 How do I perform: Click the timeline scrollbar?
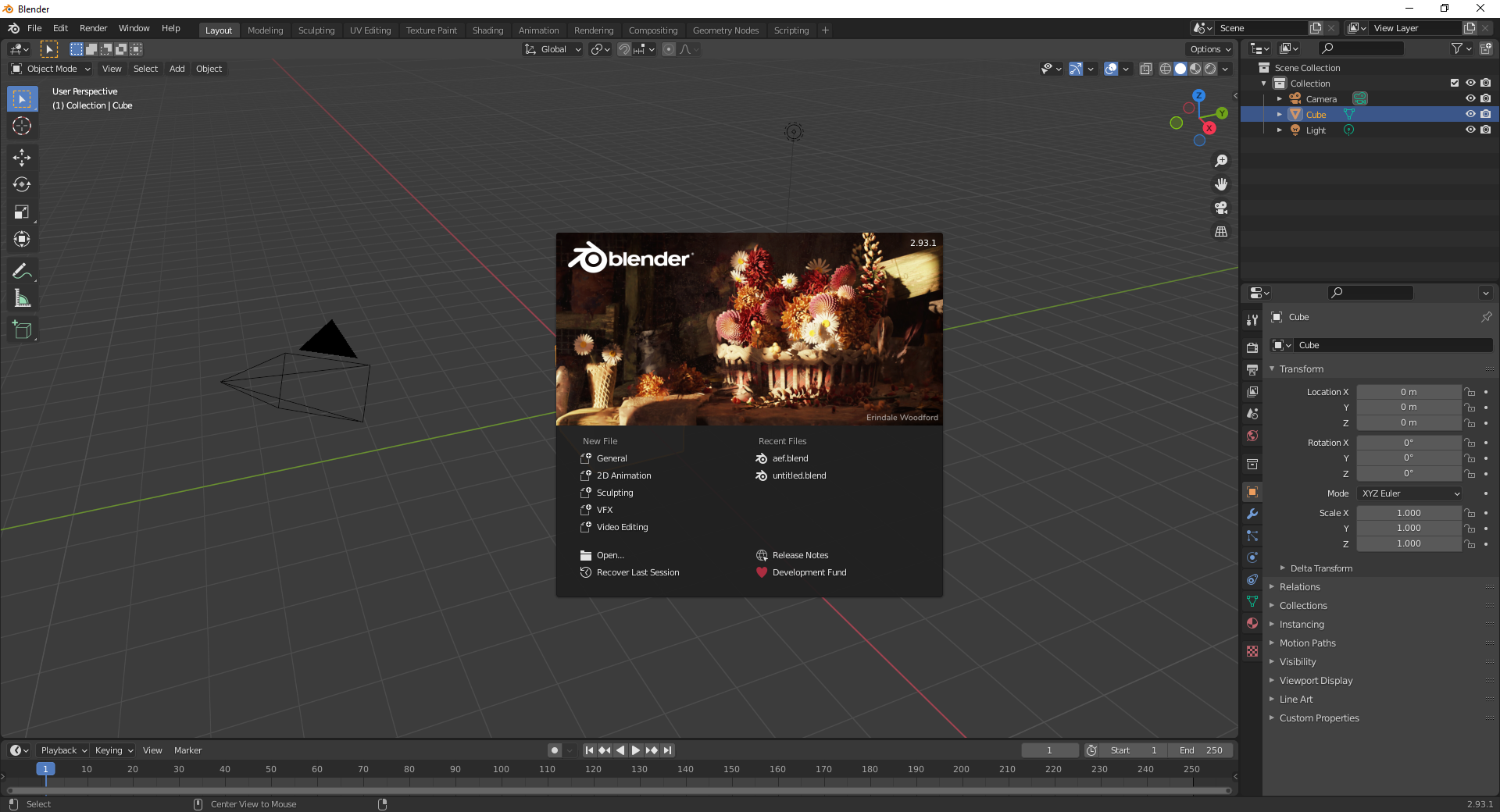point(617,790)
